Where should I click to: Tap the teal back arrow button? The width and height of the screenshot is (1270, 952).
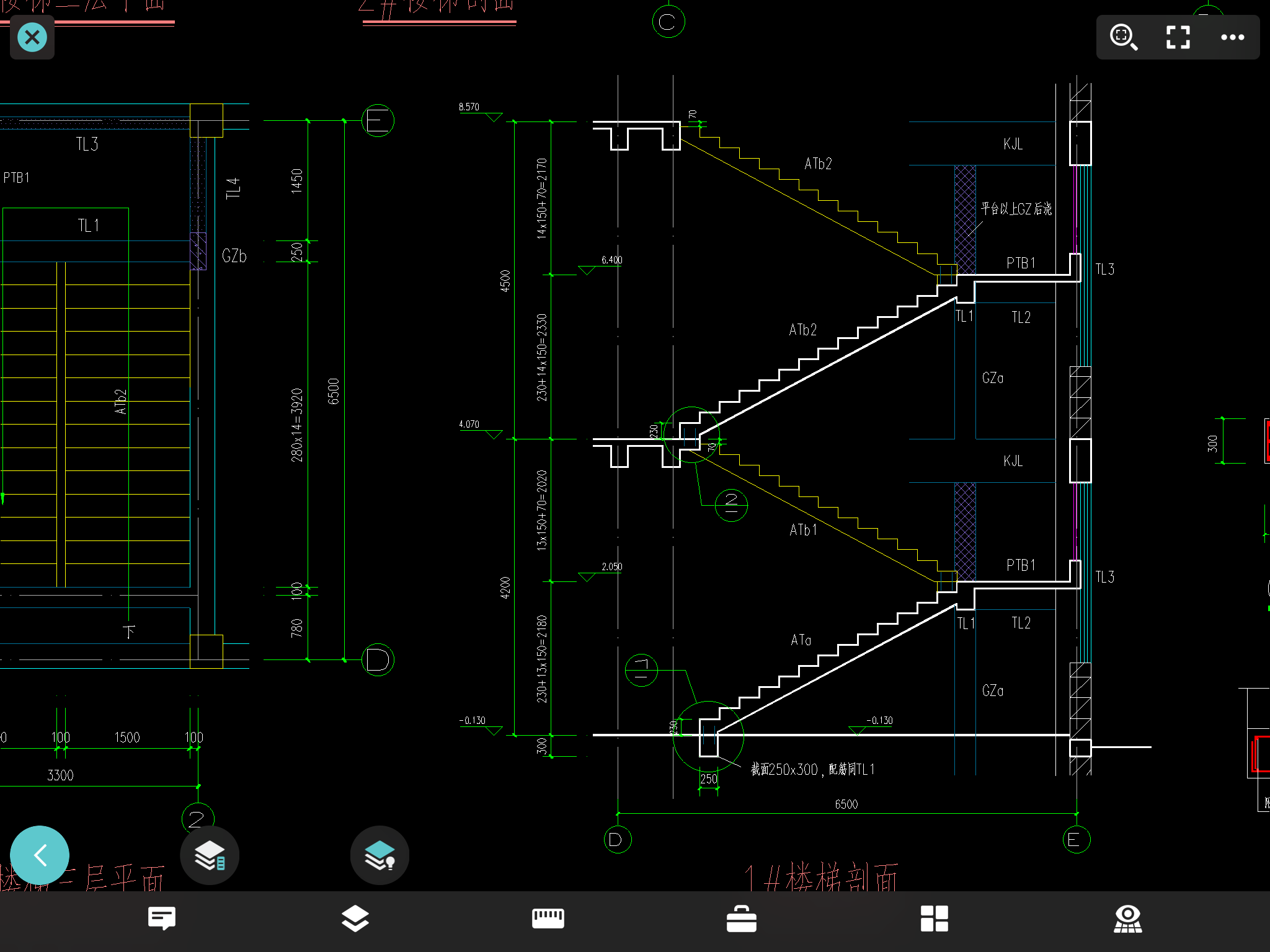pos(40,855)
